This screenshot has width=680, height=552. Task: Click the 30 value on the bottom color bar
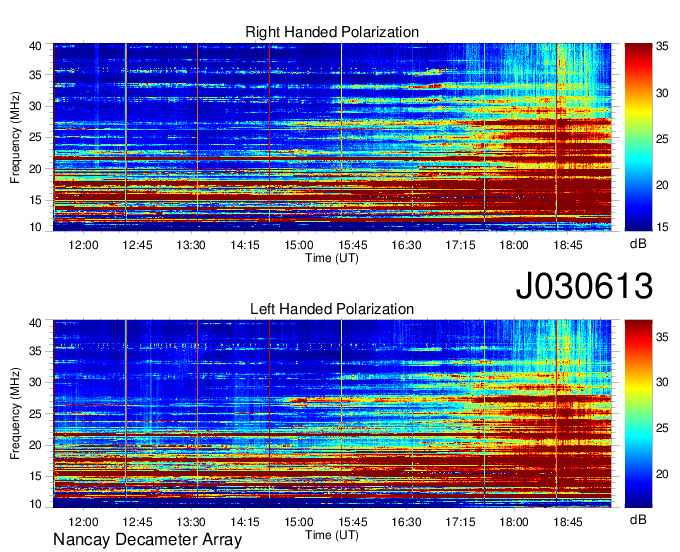pyautogui.click(x=662, y=382)
